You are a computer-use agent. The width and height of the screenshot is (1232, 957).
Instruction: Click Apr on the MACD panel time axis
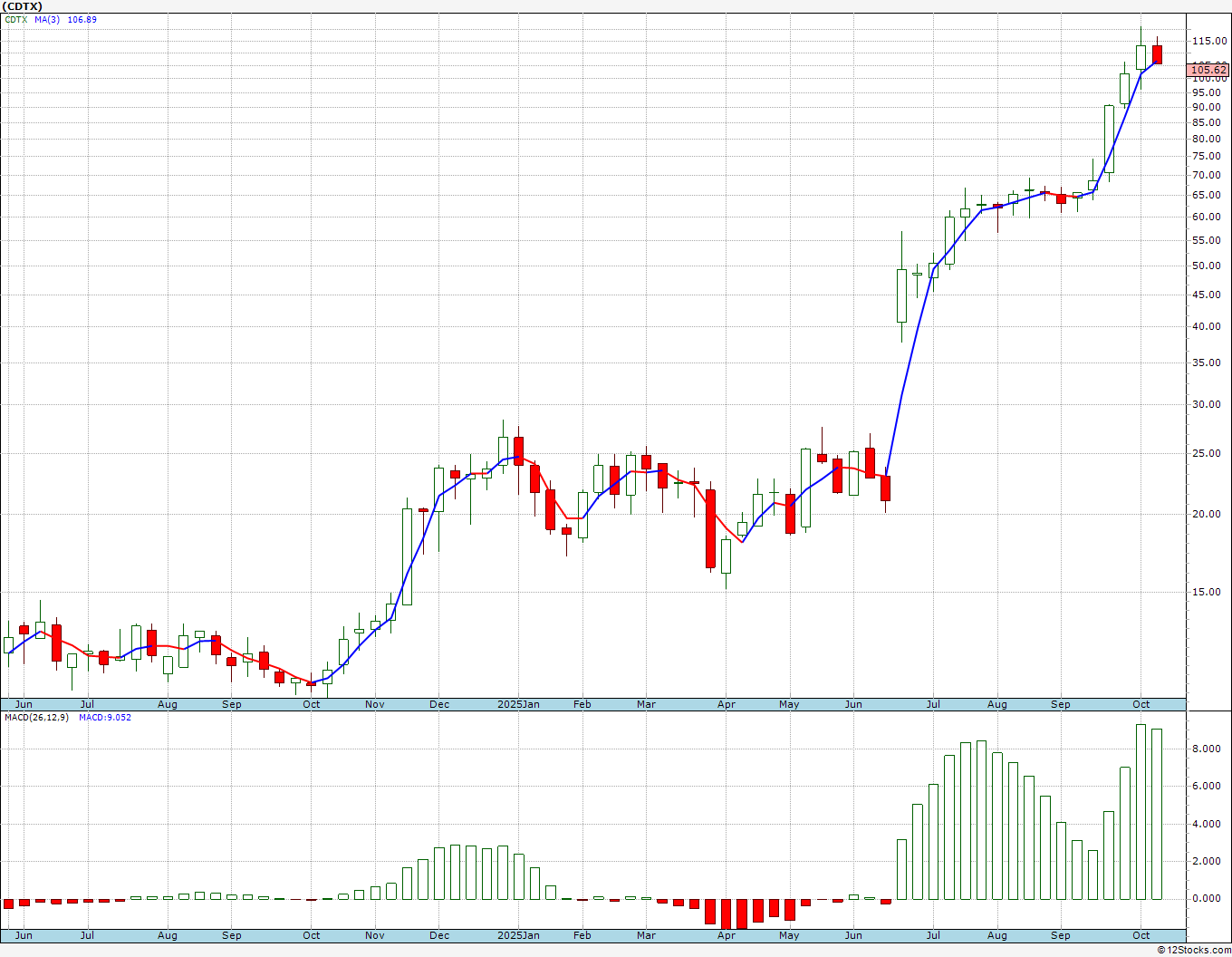point(727,935)
